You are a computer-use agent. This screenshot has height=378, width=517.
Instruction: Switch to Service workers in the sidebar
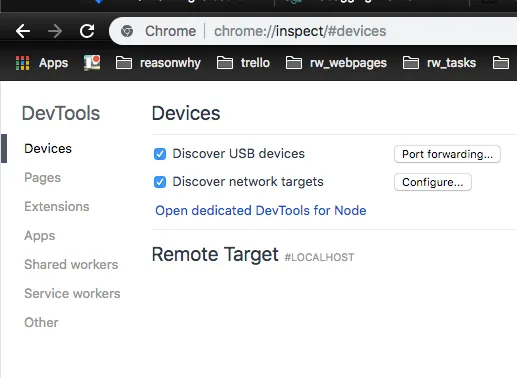(72, 293)
